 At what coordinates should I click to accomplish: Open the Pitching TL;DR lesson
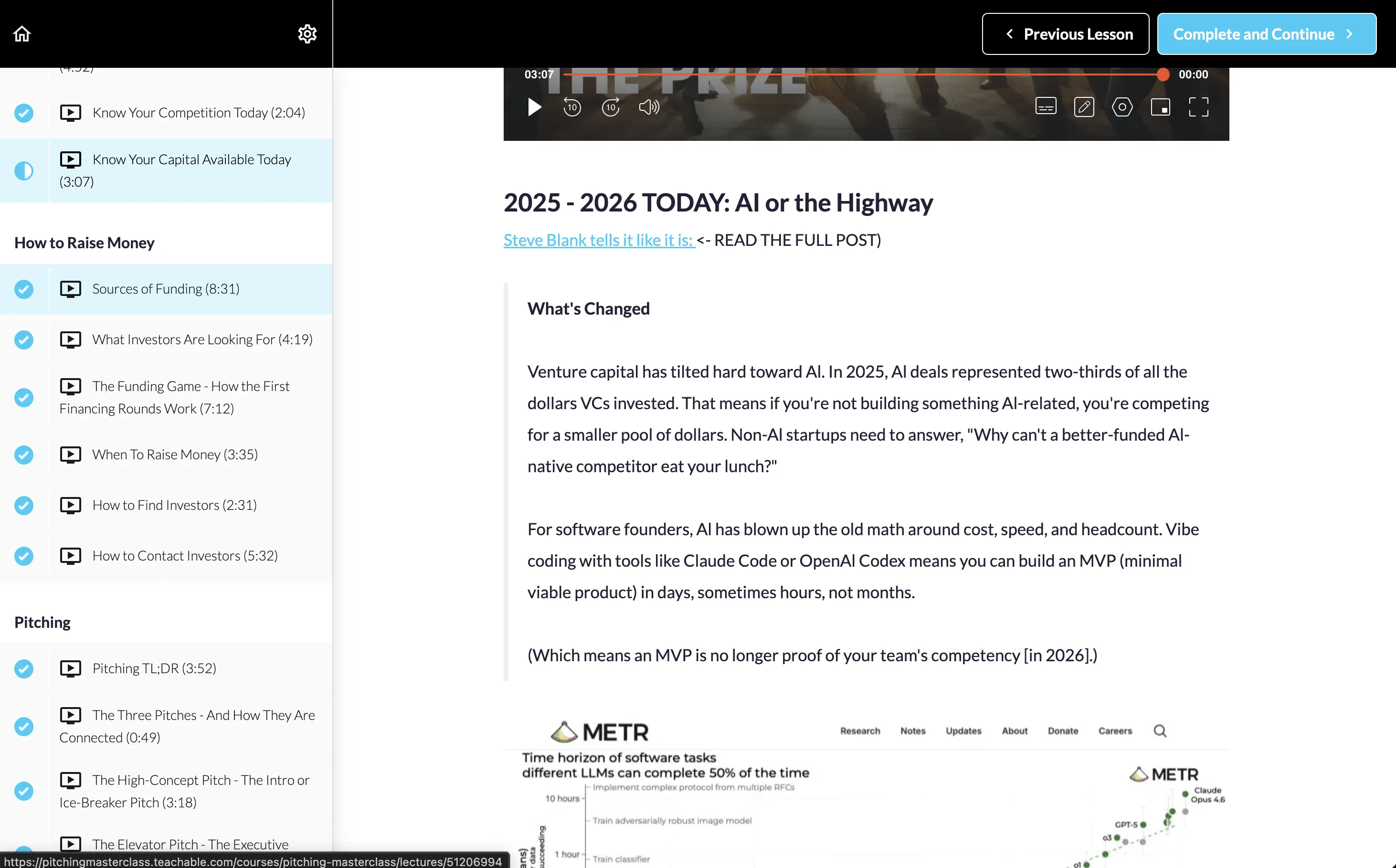point(154,667)
